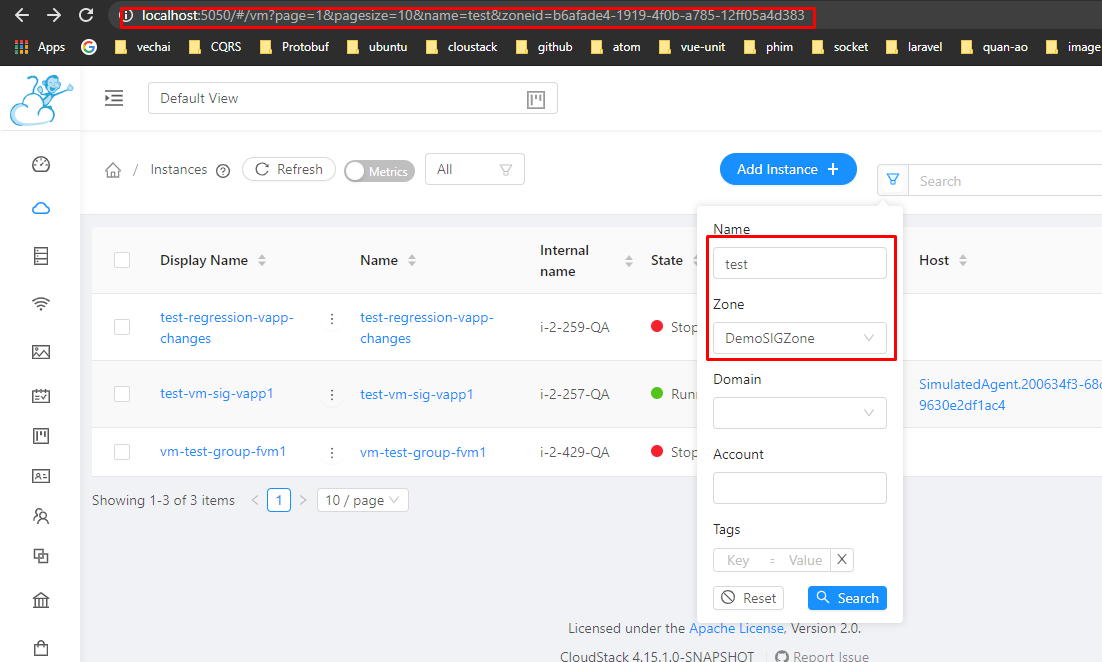Open the Roles ID-card sidebar icon

tap(41, 476)
